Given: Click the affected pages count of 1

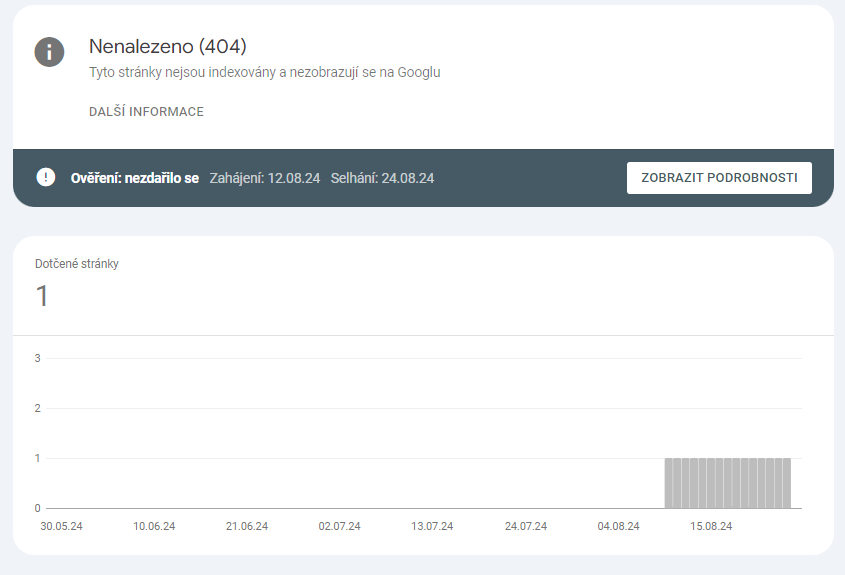Looking at the screenshot, I should click(x=42, y=296).
